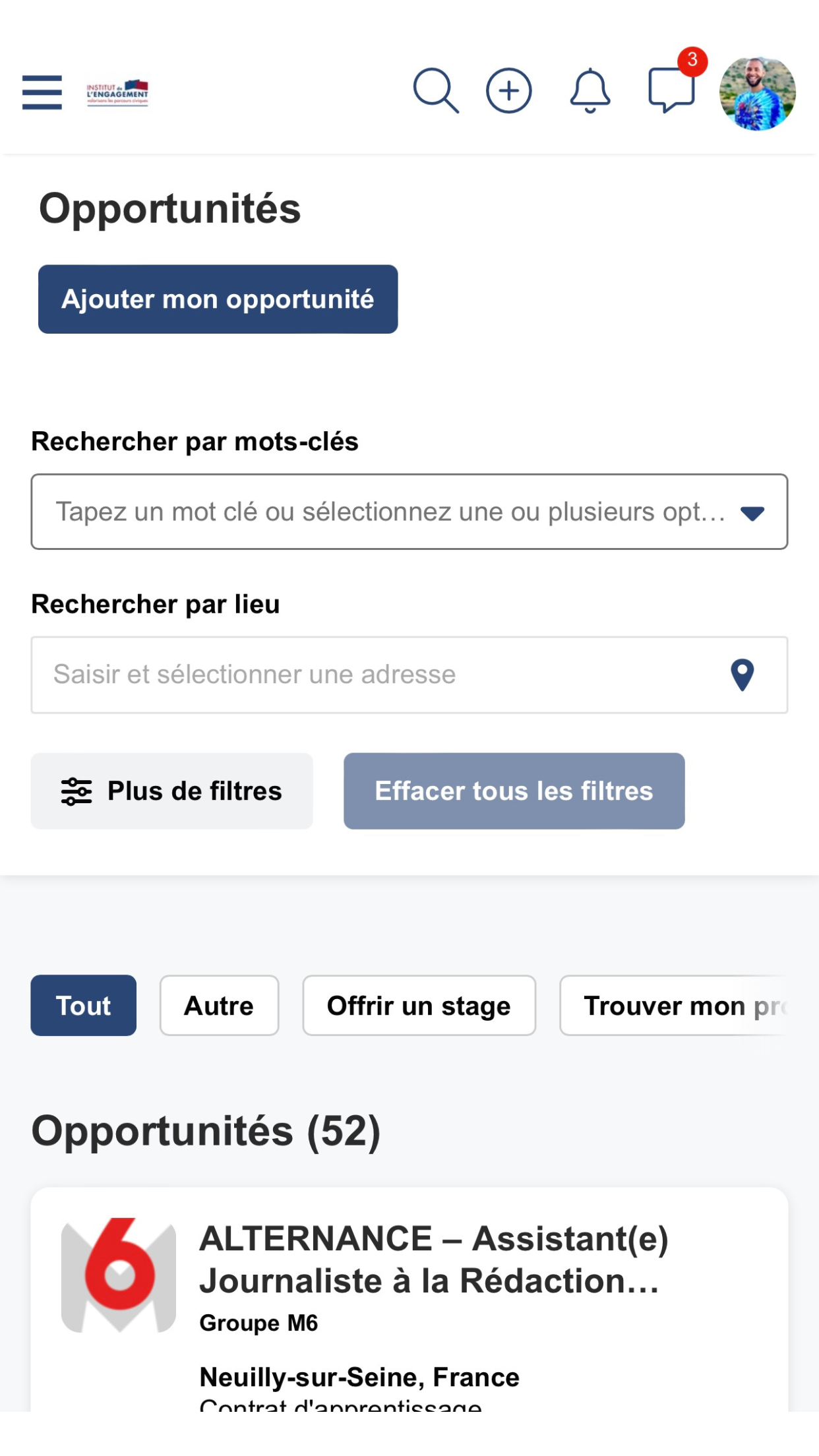Focus the address search field
The width and height of the screenshot is (819, 1456).
409,675
